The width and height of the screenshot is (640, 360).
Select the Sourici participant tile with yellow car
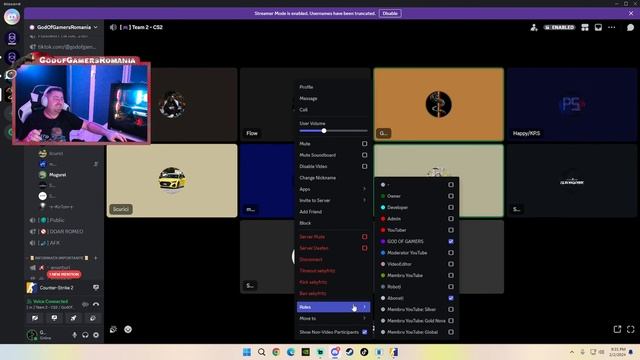click(172, 180)
